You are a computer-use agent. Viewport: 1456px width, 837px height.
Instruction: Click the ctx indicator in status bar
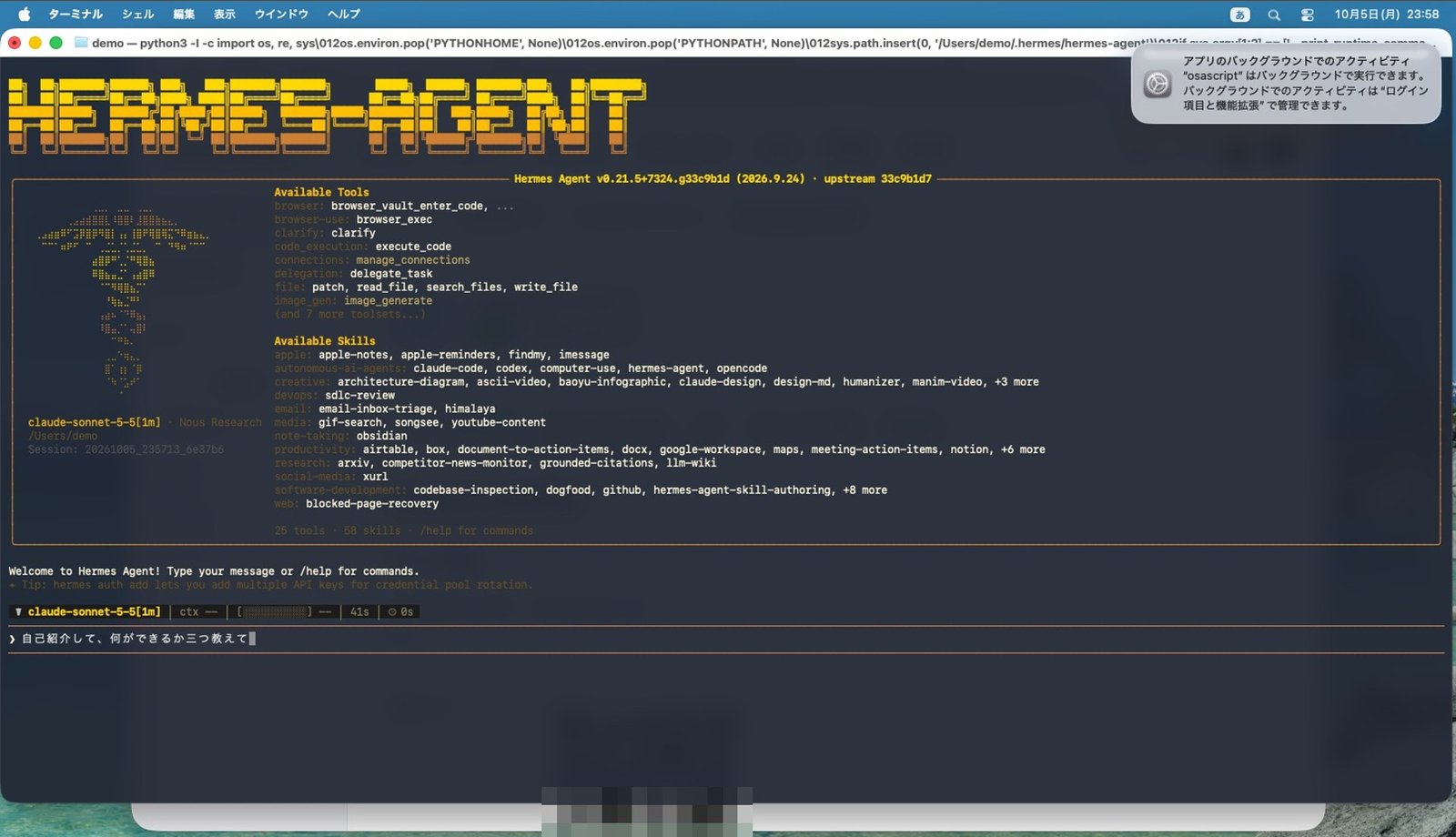pos(197,611)
